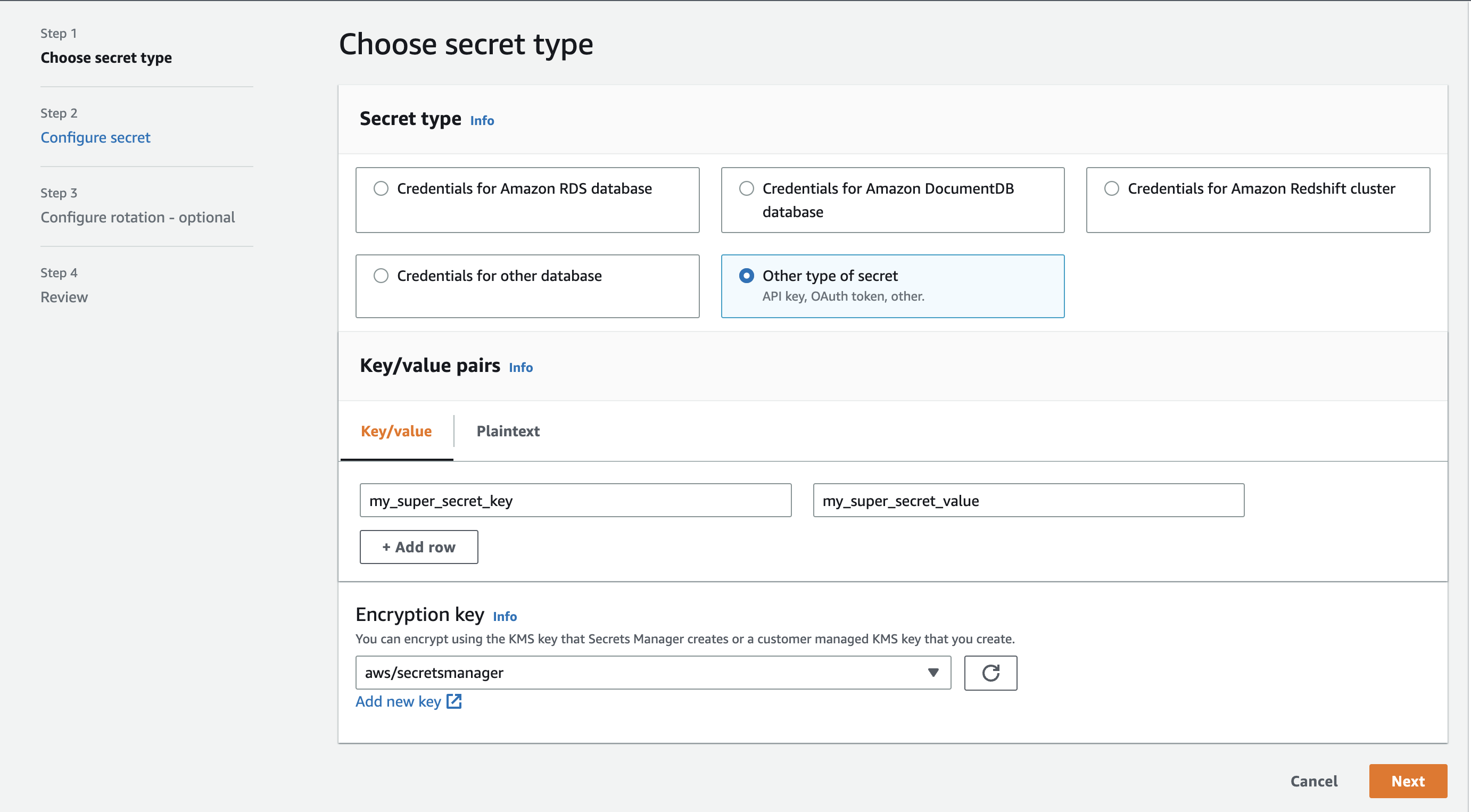The image size is (1471, 812).
Task: Click the Info link next to Key/value pairs
Action: 521,366
